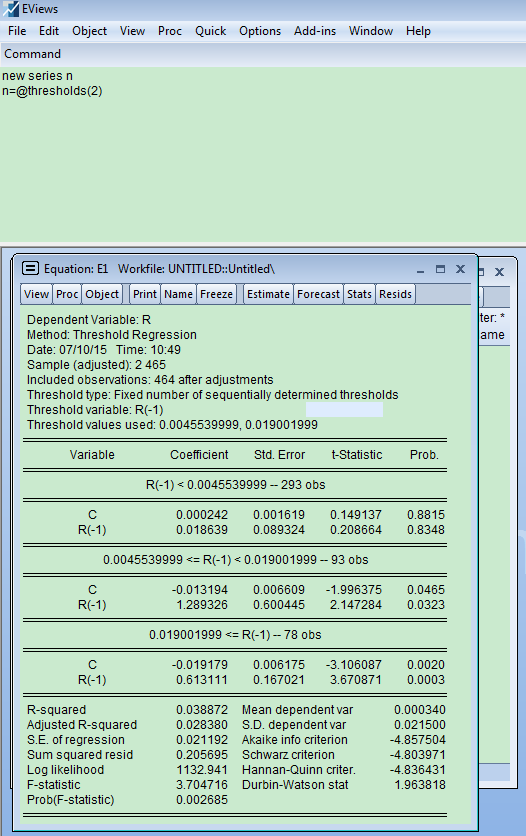Open the File menu
This screenshot has height=836, width=526.
[x=17, y=31]
